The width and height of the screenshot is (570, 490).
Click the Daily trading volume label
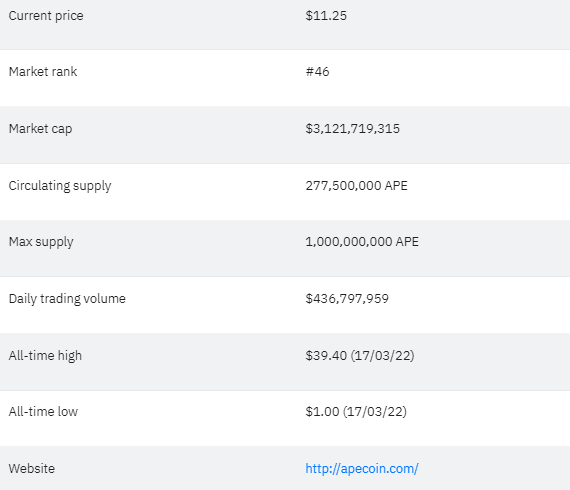[67, 299]
